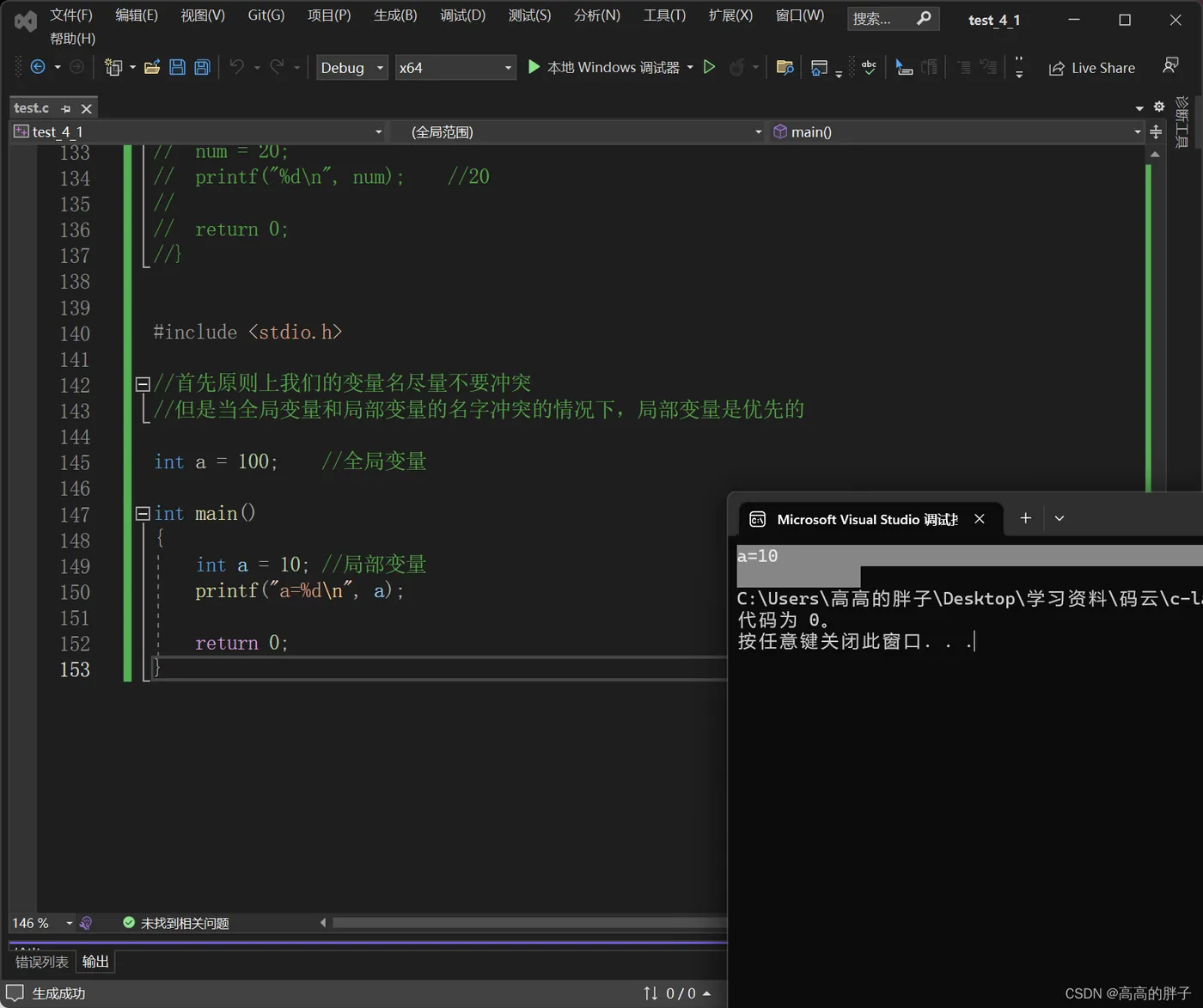
Task: Open the tab list dropdown arrow above the editor
Action: (x=1139, y=108)
